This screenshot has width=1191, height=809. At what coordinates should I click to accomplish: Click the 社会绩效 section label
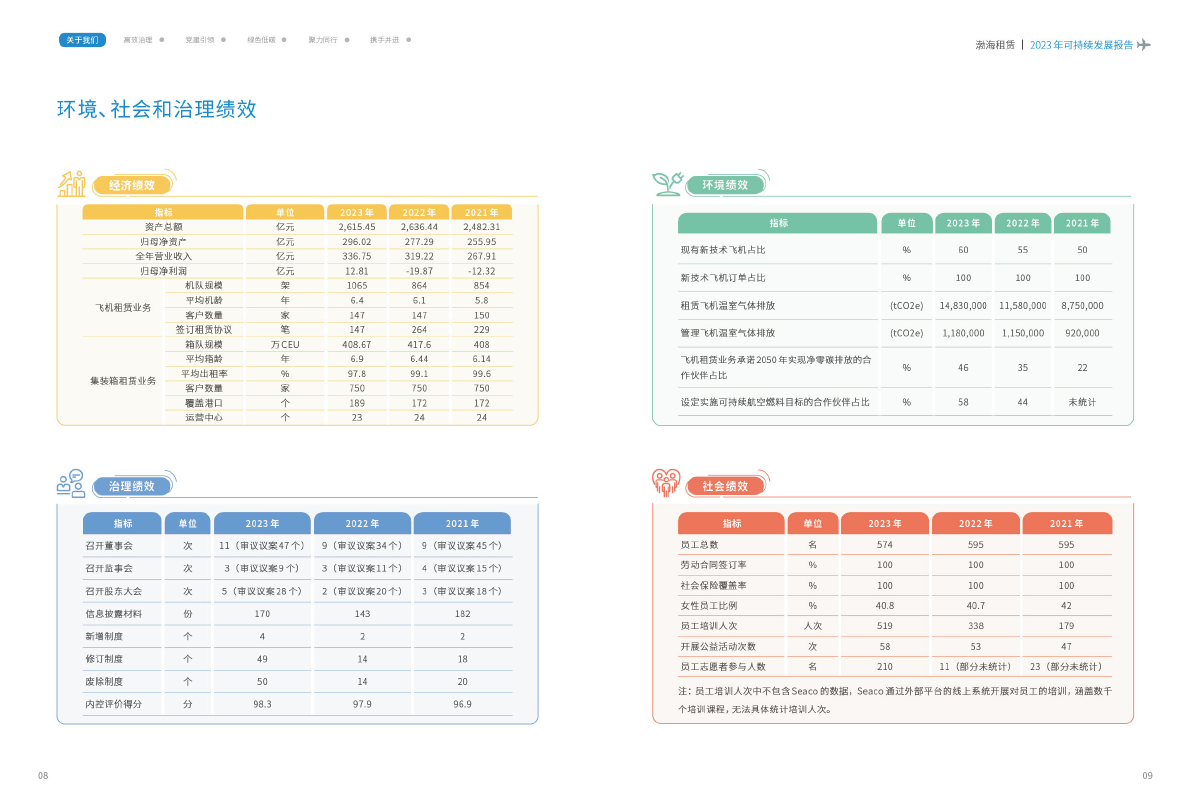725,486
